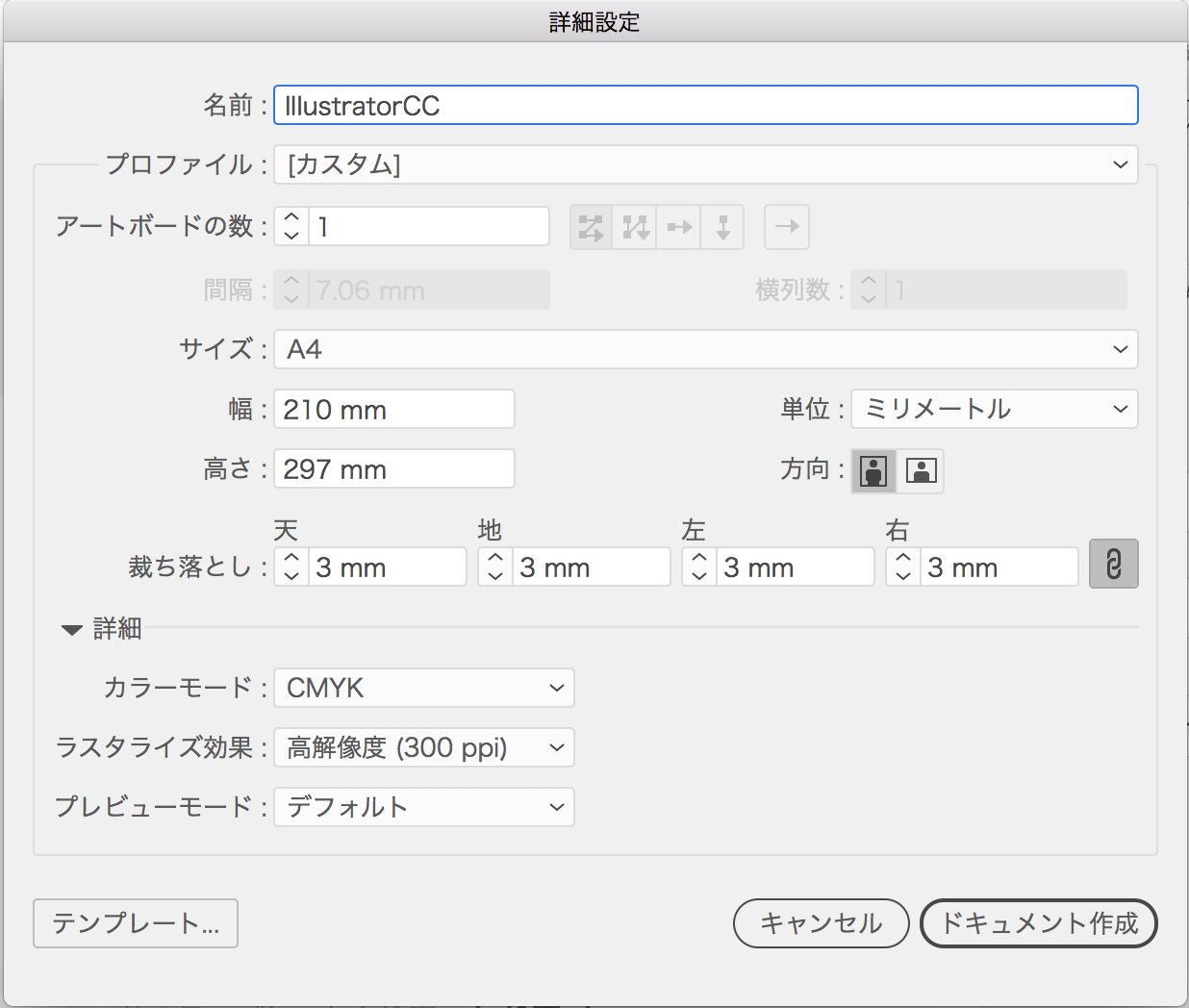The height and width of the screenshot is (1008, 1189).
Task: Toggle the right-to-left layout arrow button
Action: pyautogui.click(x=787, y=228)
